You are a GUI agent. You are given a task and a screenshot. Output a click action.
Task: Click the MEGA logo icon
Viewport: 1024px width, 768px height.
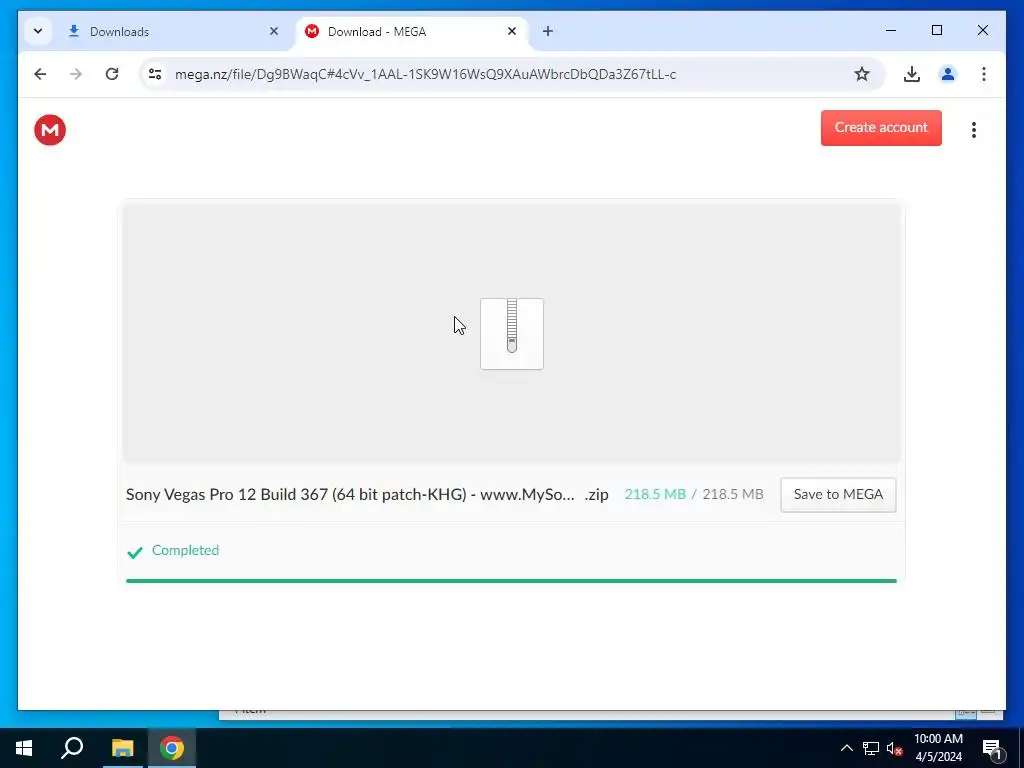click(50, 130)
